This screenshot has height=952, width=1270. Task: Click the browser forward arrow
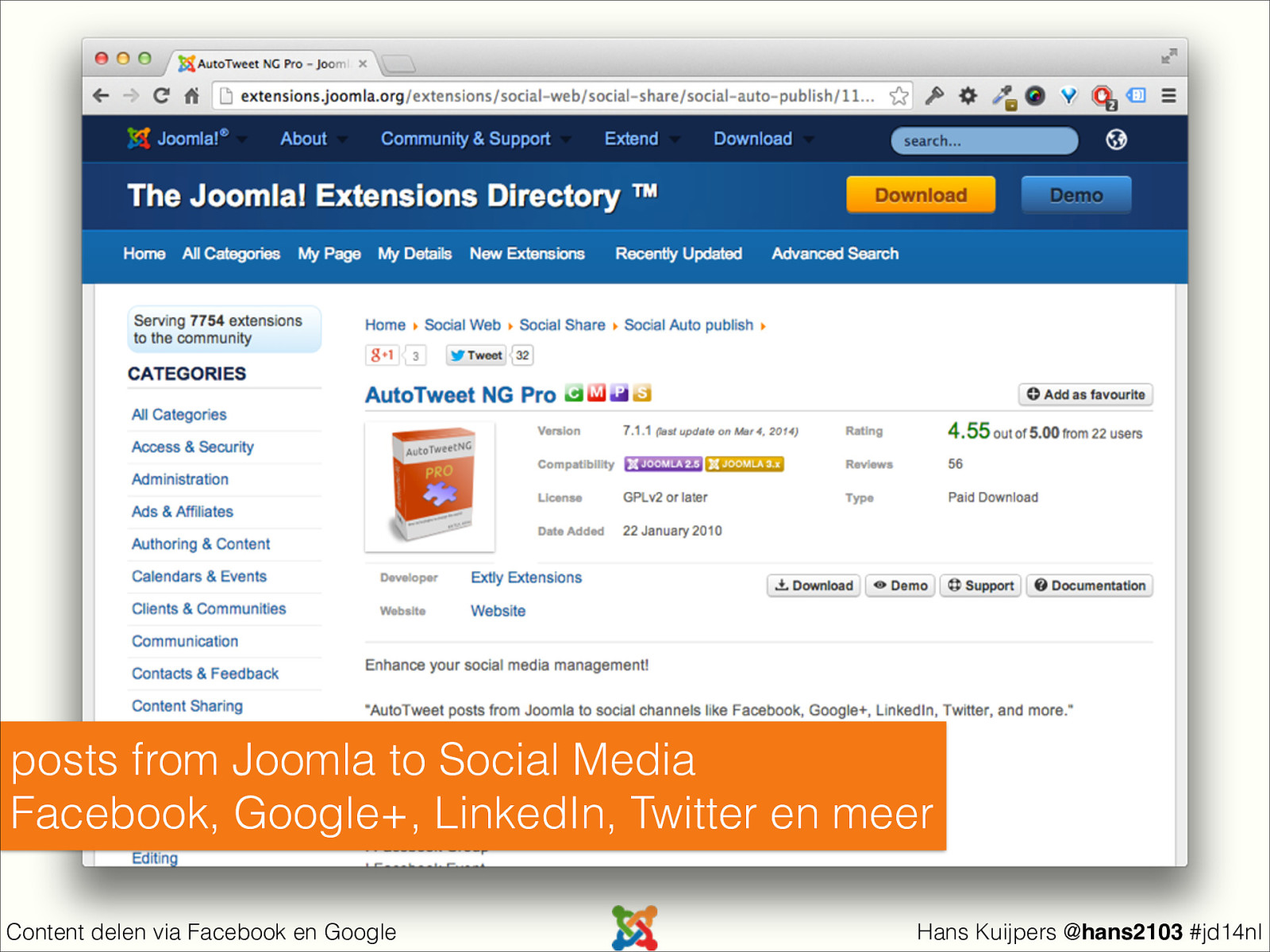[x=131, y=96]
